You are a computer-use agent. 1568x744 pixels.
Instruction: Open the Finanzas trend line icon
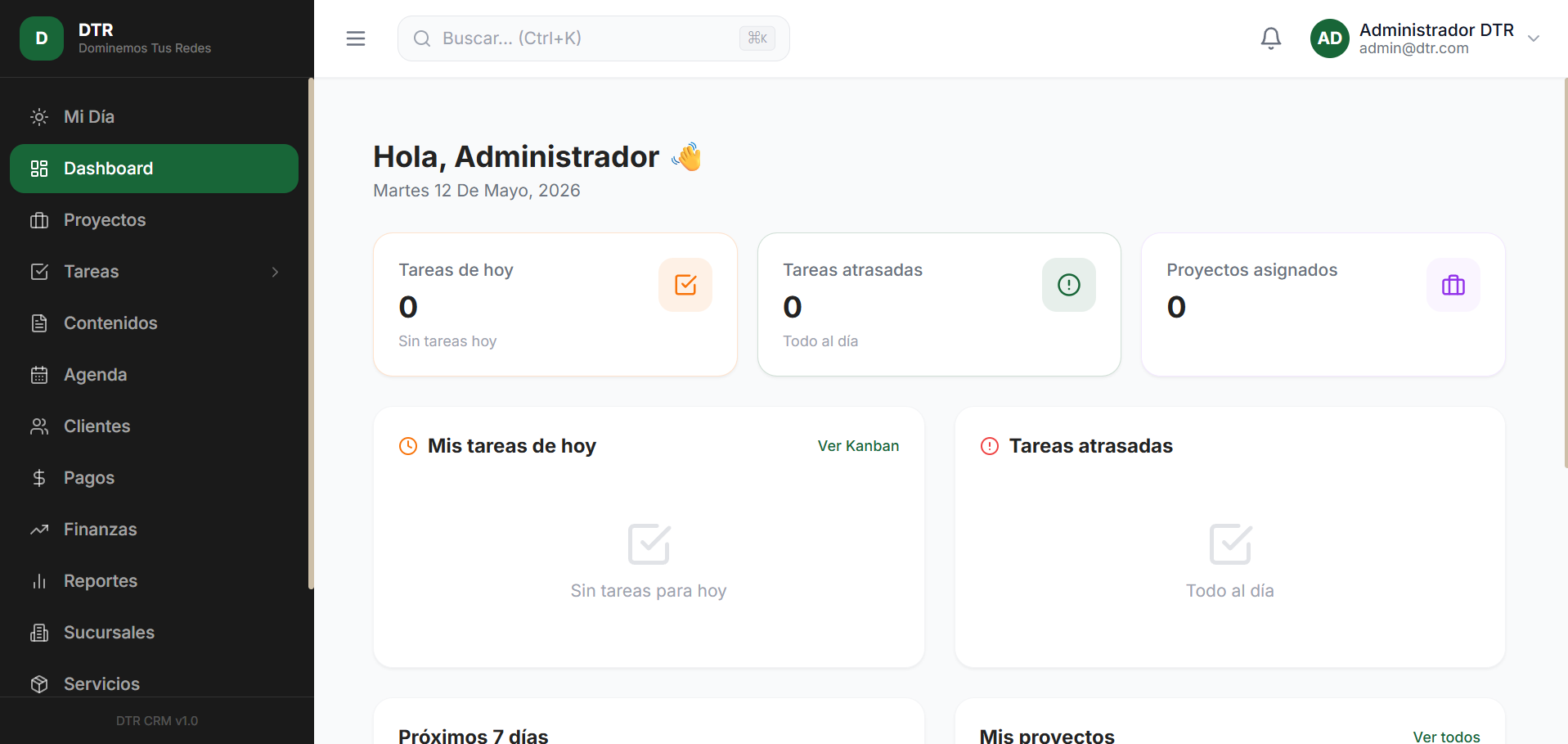39,530
